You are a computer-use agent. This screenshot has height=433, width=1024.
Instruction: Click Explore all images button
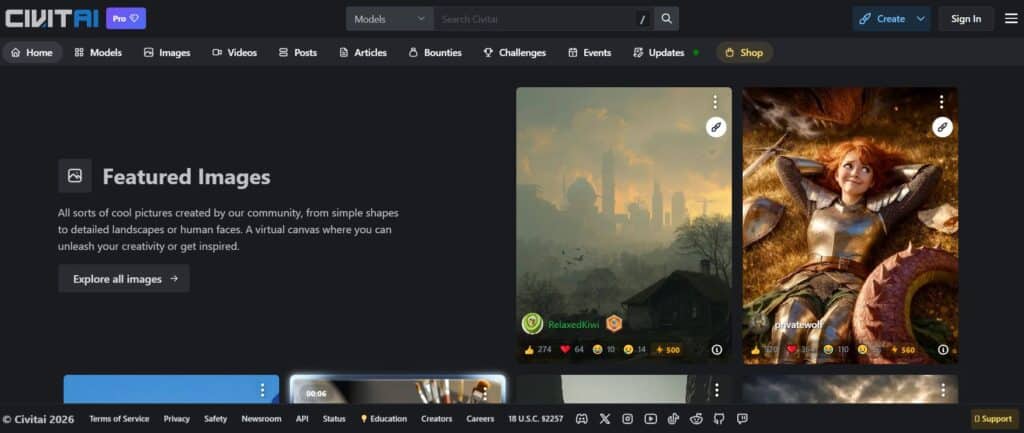coord(124,278)
